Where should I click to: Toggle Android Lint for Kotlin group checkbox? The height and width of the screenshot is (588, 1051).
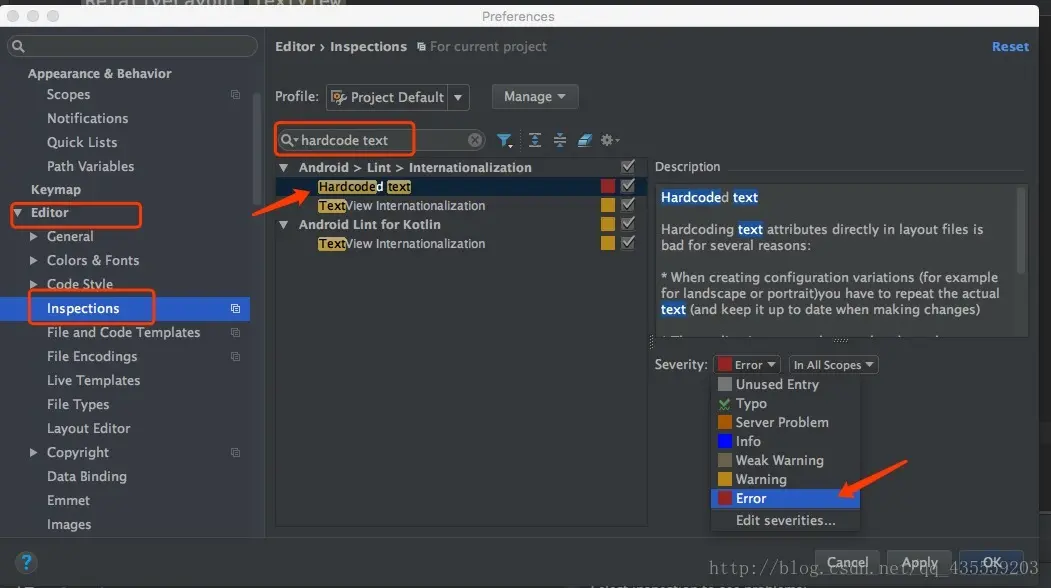[x=627, y=223]
